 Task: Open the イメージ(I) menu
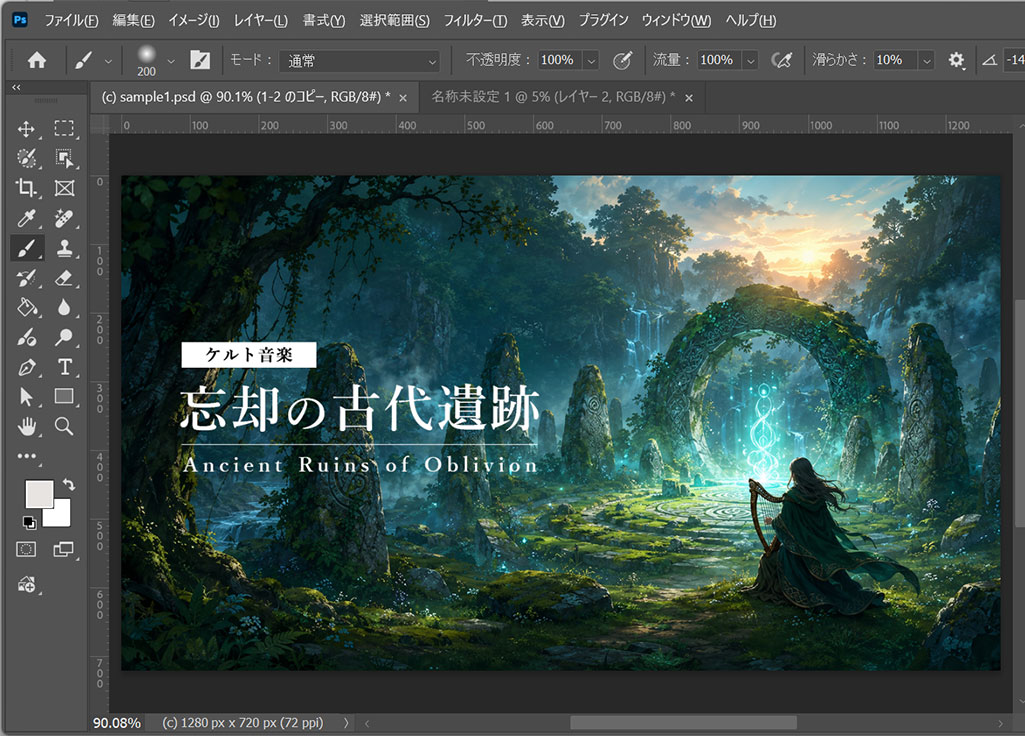pyautogui.click(x=193, y=20)
